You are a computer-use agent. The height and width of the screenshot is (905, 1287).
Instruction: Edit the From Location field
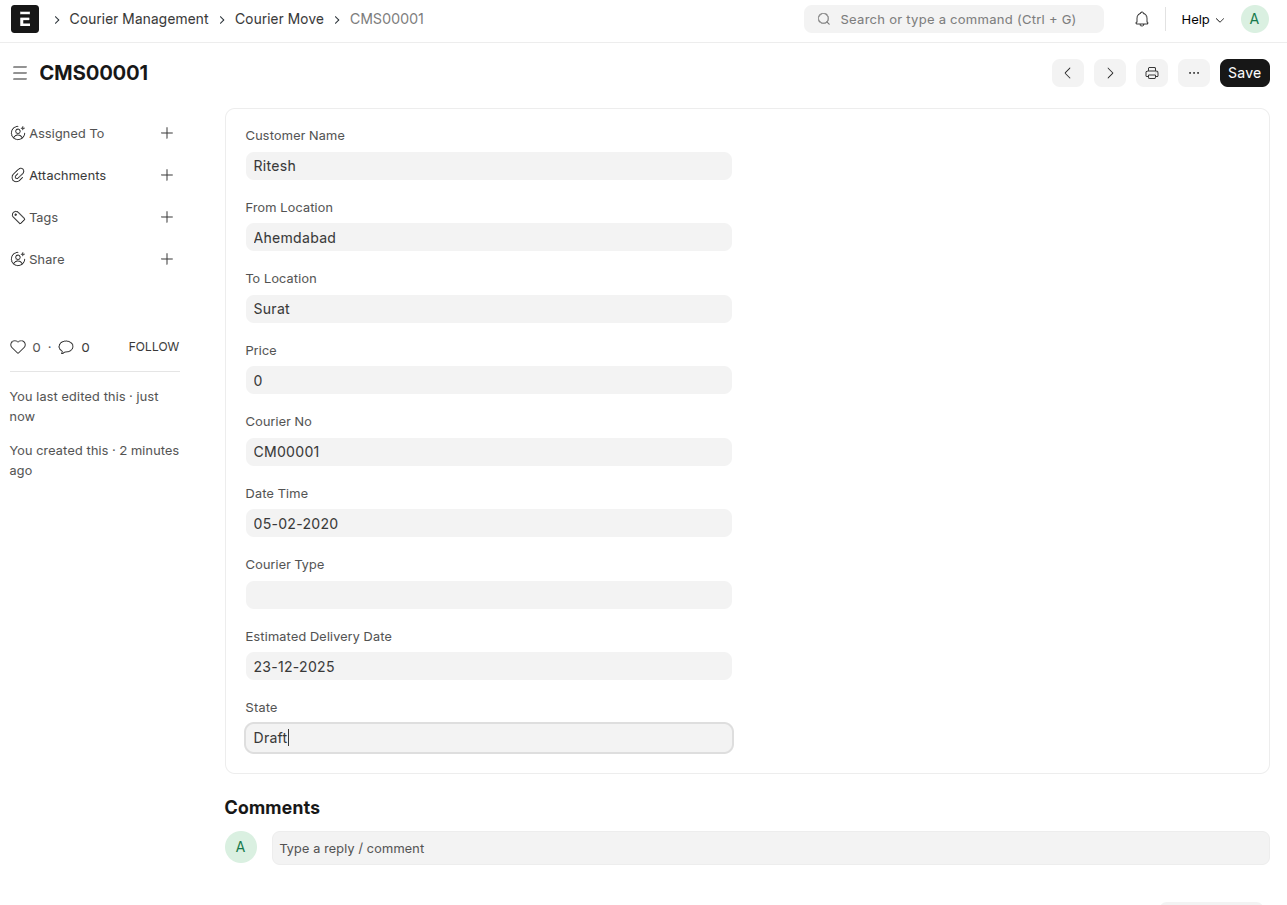tap(488, 237)
